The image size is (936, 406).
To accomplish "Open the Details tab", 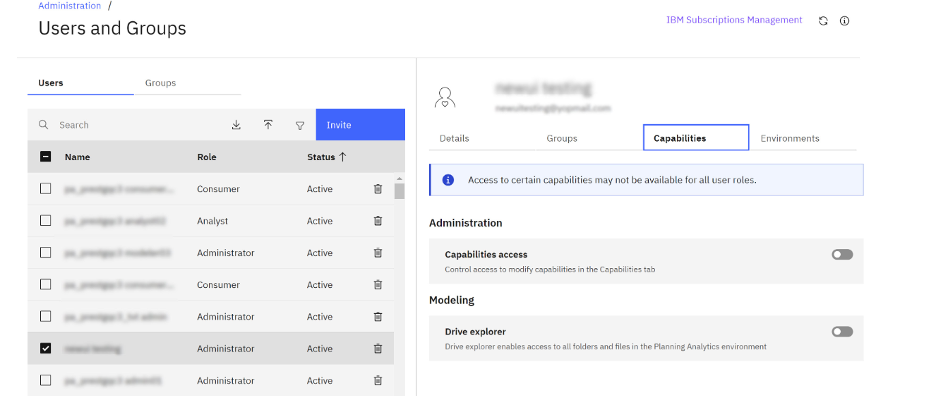I will (x=482, y=138).
